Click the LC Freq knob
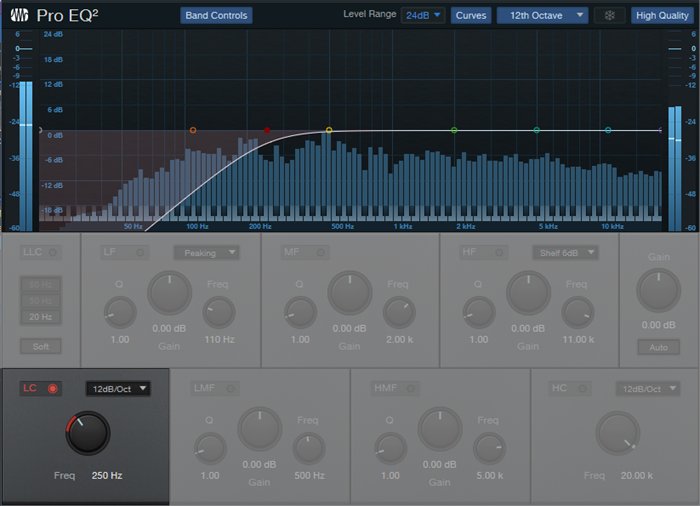This screenshot has width=700, height=506. 88,433
